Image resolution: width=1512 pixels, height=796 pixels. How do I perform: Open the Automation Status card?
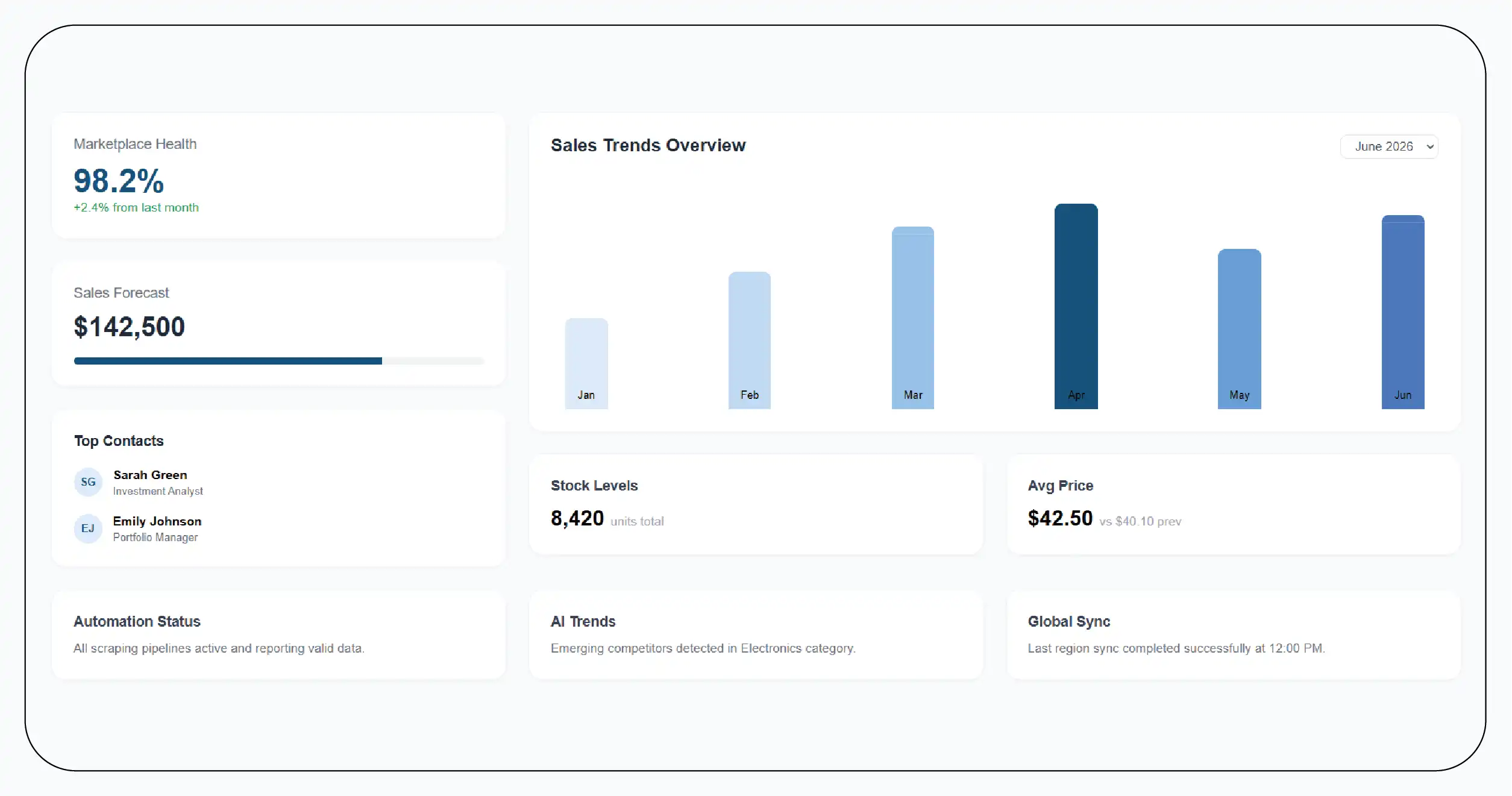click(278, 635)
